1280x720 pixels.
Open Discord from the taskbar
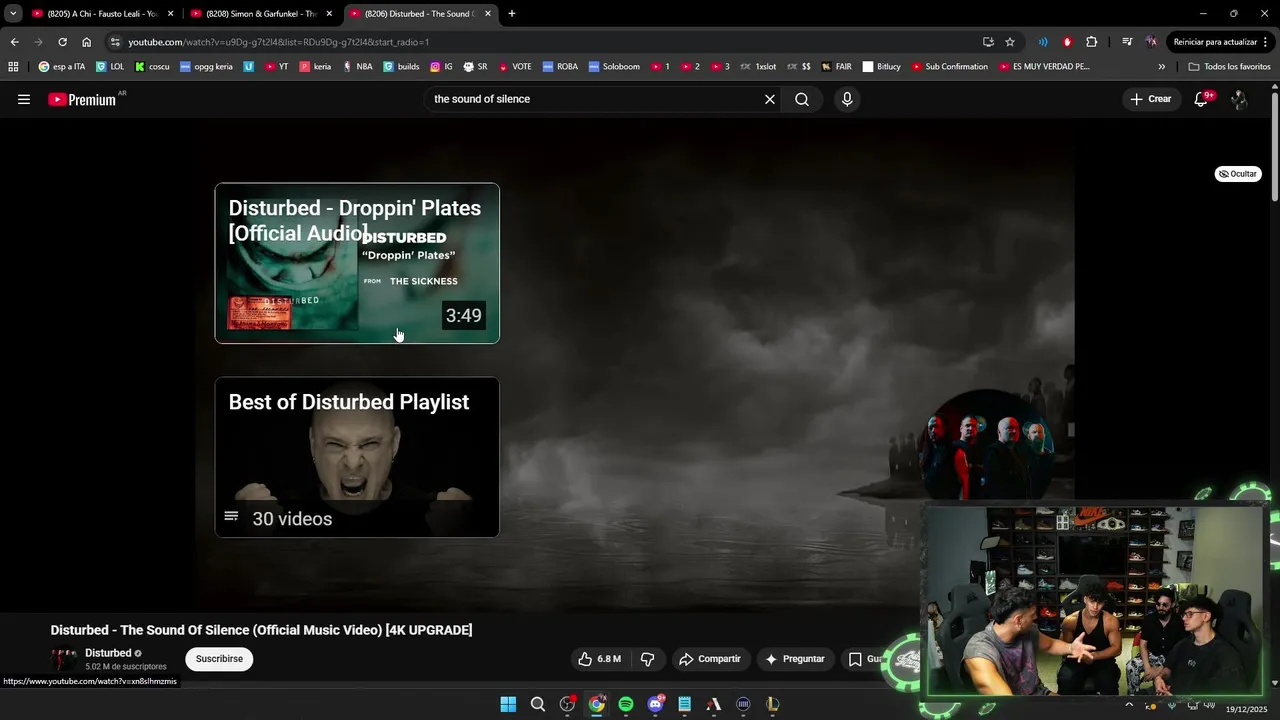point(655,704)
